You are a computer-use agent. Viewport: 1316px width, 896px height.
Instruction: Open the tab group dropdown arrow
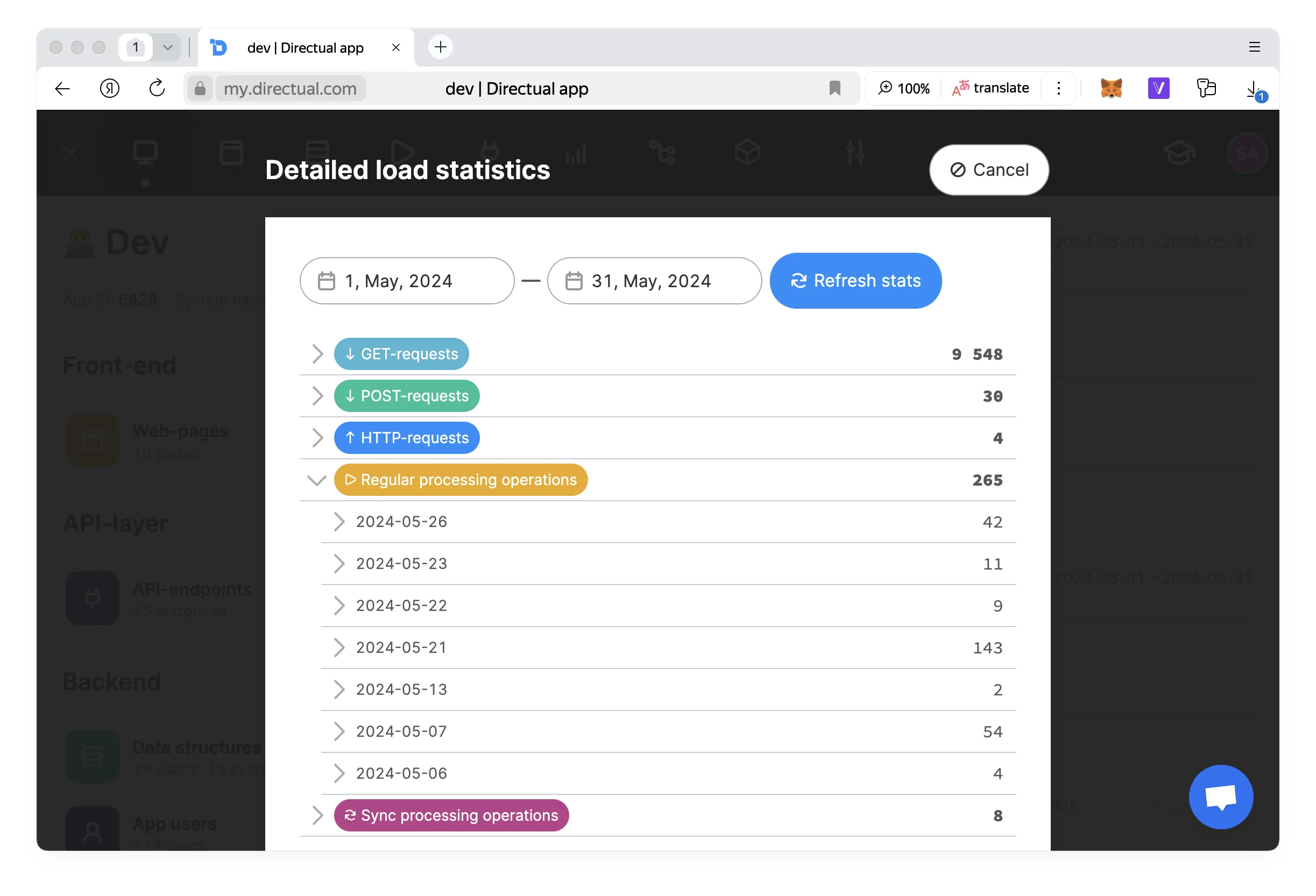coord(168,47)
